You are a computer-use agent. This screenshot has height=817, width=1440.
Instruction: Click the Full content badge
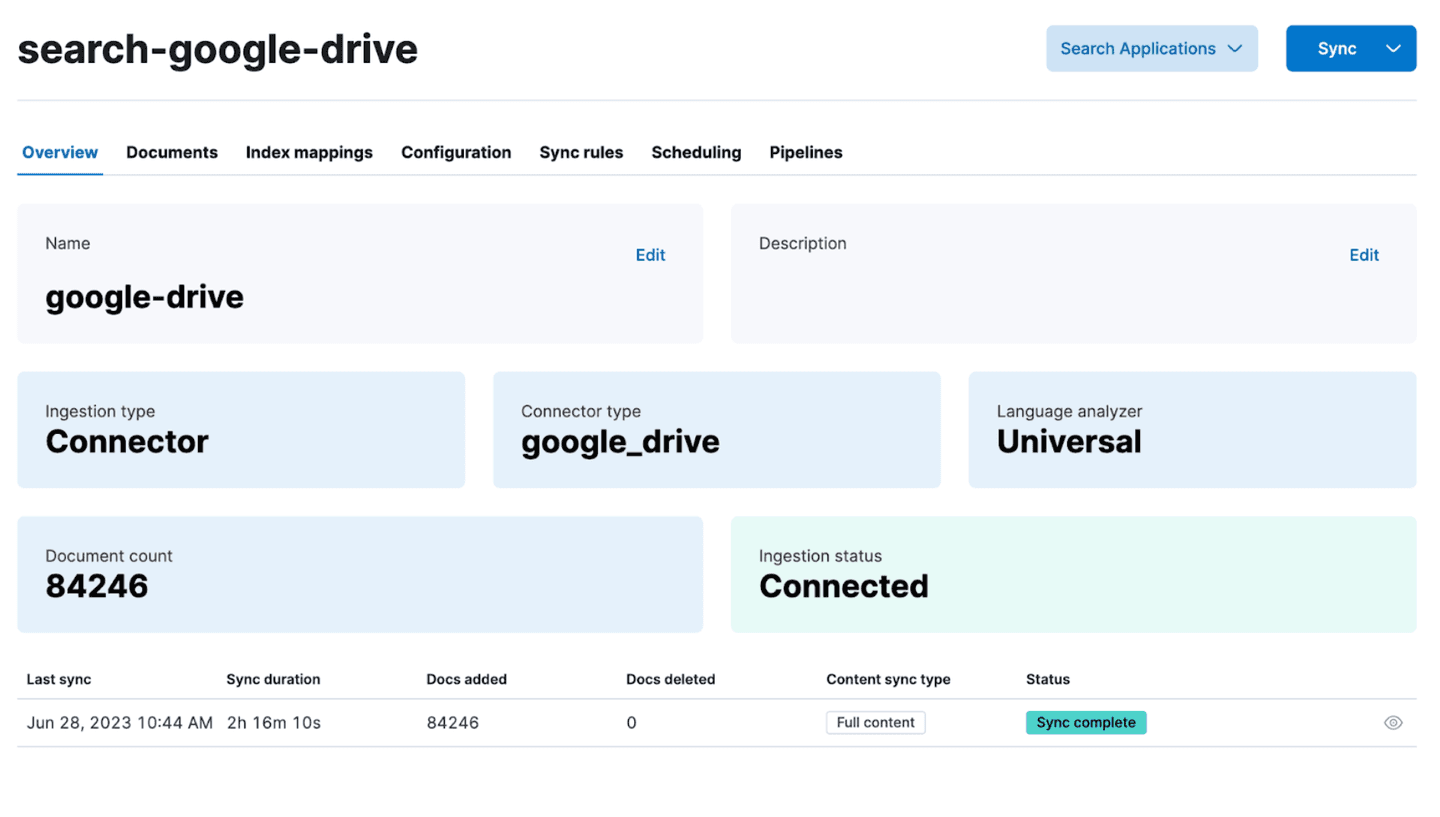click(x=875, y=722)
